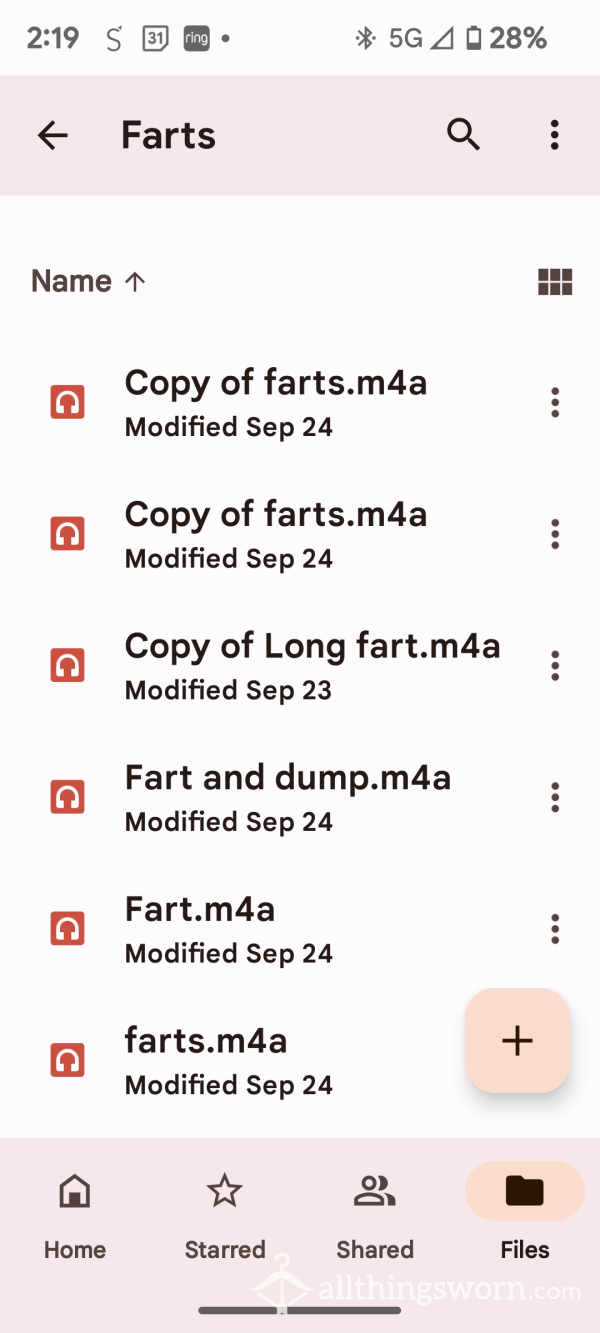This screenshot has width=600, height=1333.
Task: Open the folder's overflow menu in header
Action: 554,135
